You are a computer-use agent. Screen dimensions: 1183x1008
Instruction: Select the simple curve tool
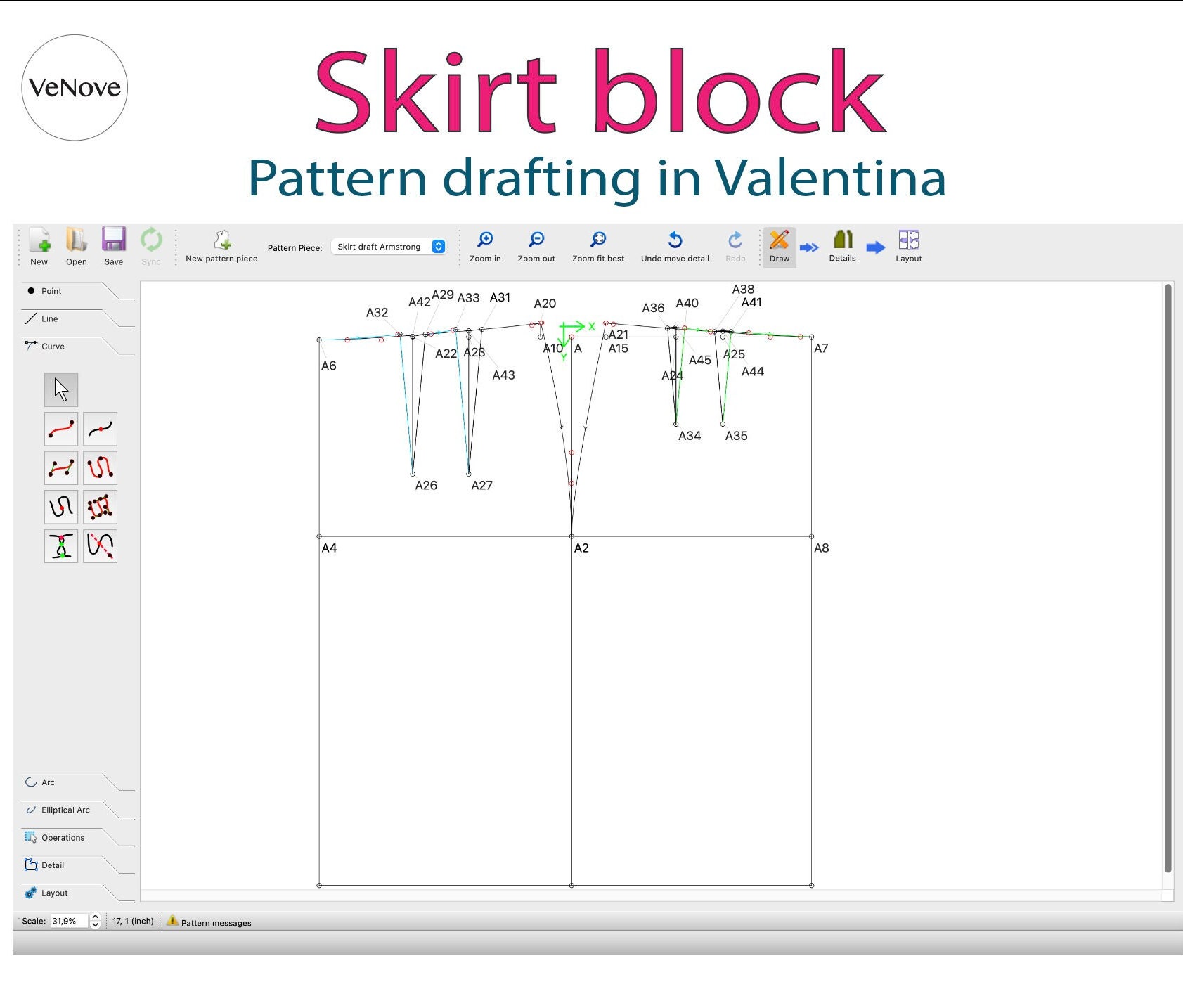tap(60, 429)
